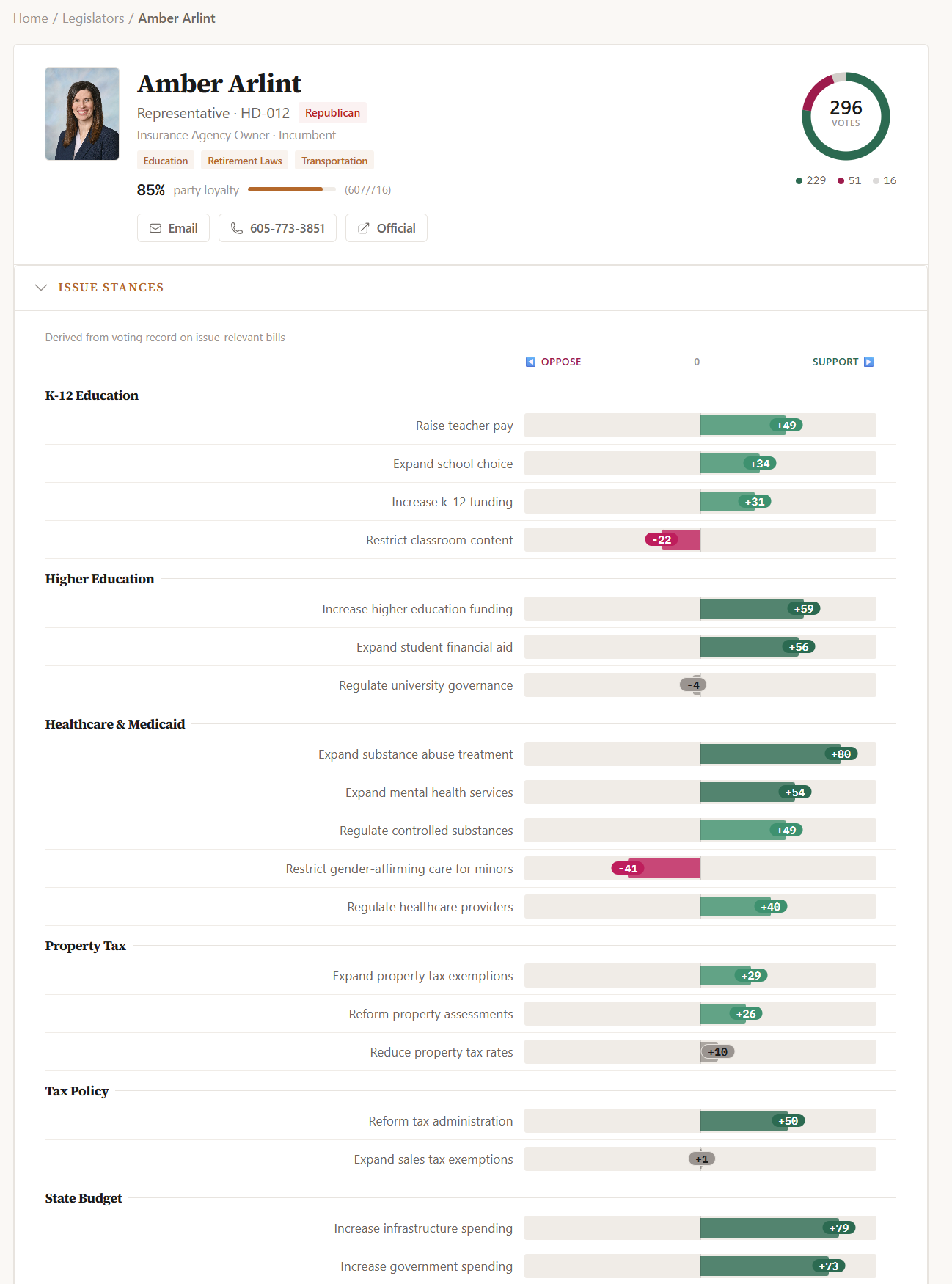The width and height of the screenshot is (952, 1284).
Task: Click the external link icon on Official
Action: click(364, 228)
